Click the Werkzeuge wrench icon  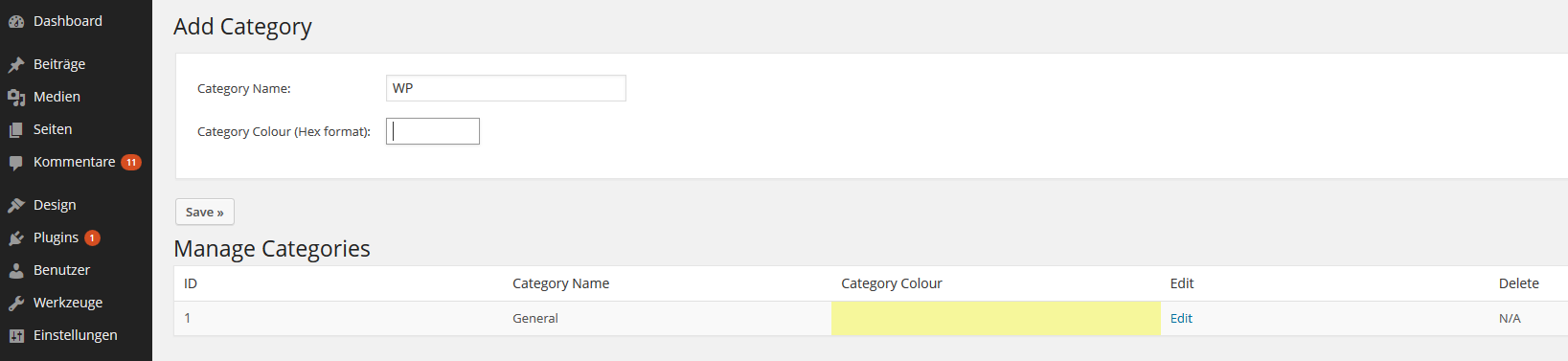pos(16,303)
